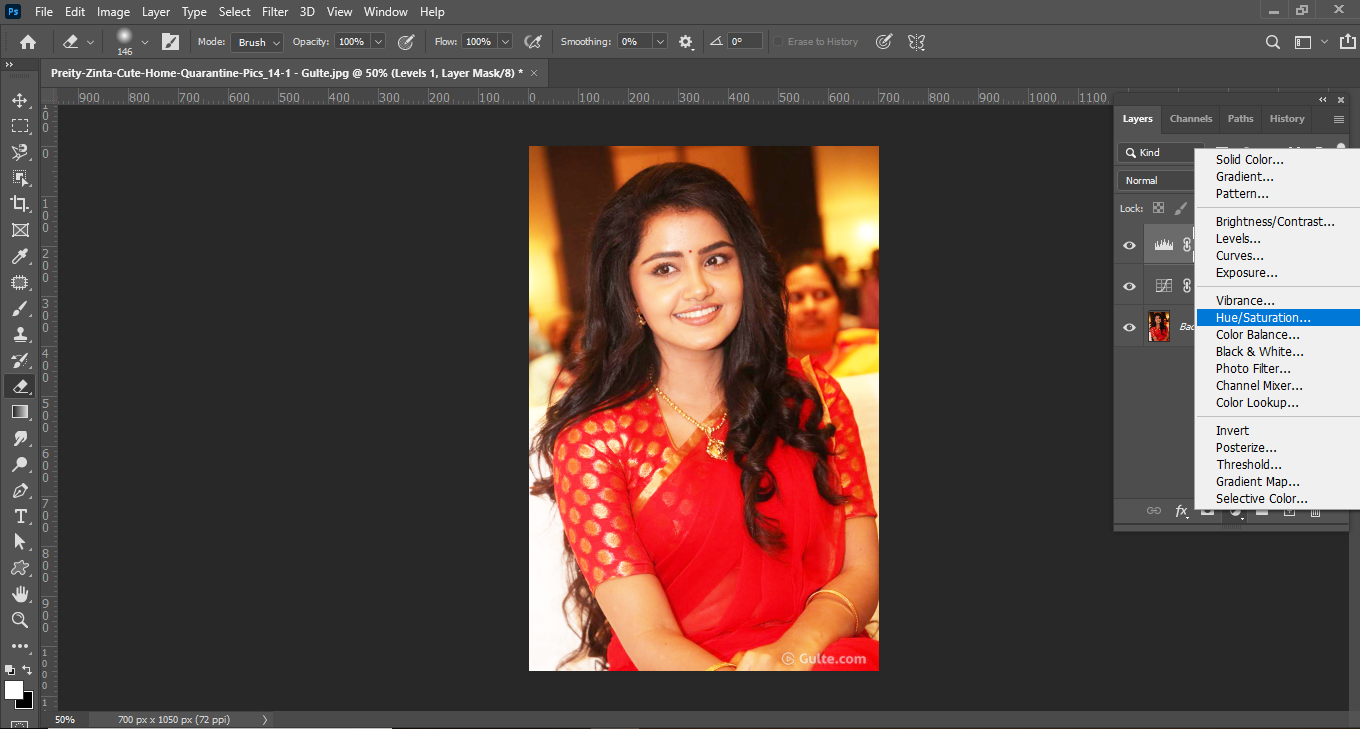Switch to the Channels tab

[1190, 119]
